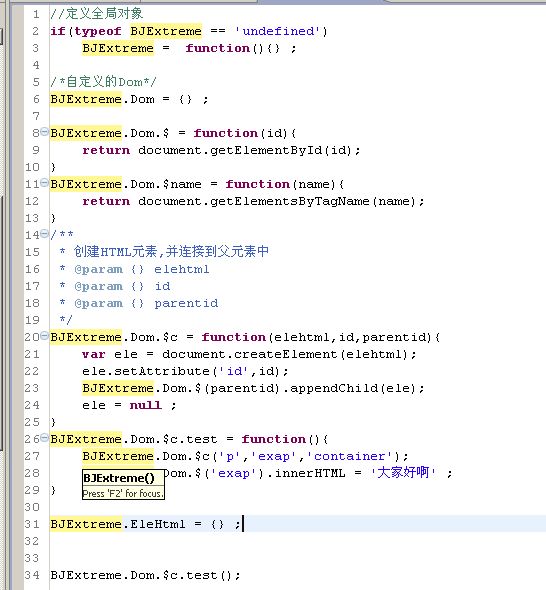546x590 pixels.
Task: Click the BJExtreme() hover tooltip
Action: click(x=119, y=478)
